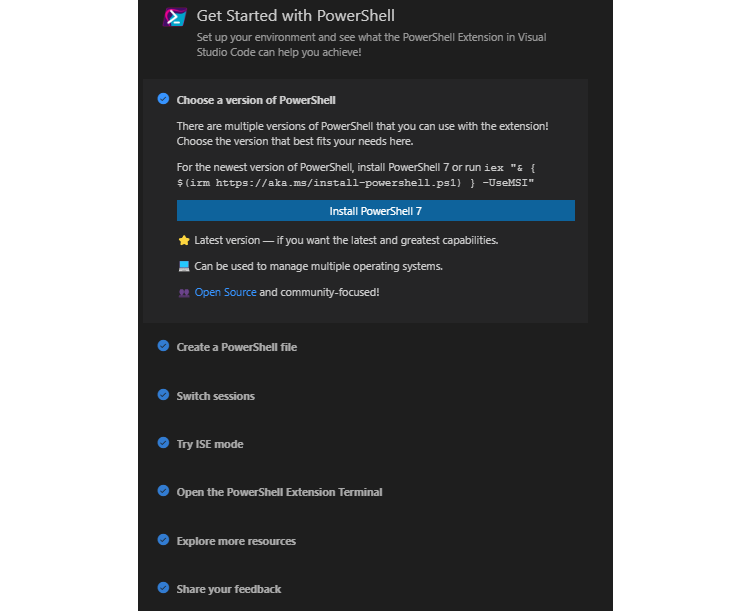This screenshot has height=611, width=751.
Task: Open the PowerShell Extension Terminal step
Action: tap(279, 492)
